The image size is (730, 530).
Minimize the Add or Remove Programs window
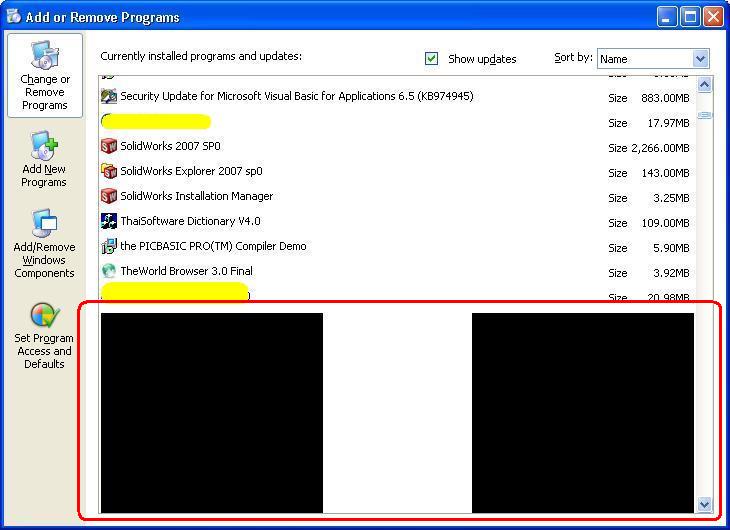click(x=667, y=17)
